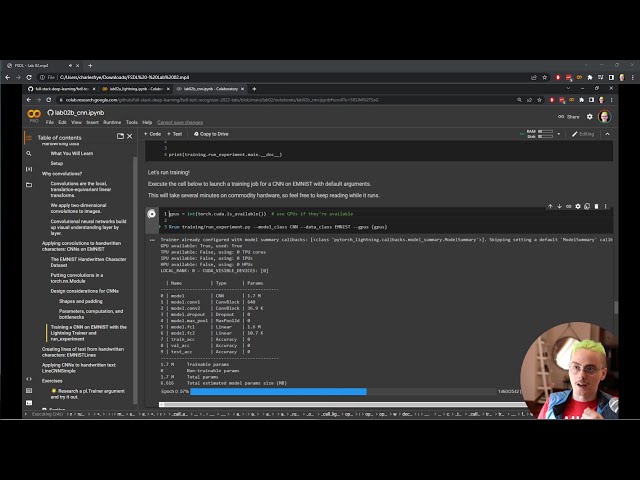This screenshot has width=640, height=480.
Task: Go to 'Why convolutions?' section
Action: point(62,173)
